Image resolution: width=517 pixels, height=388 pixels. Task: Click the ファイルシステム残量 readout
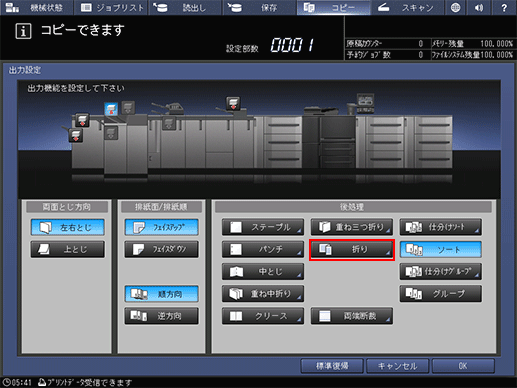[472, 55]
